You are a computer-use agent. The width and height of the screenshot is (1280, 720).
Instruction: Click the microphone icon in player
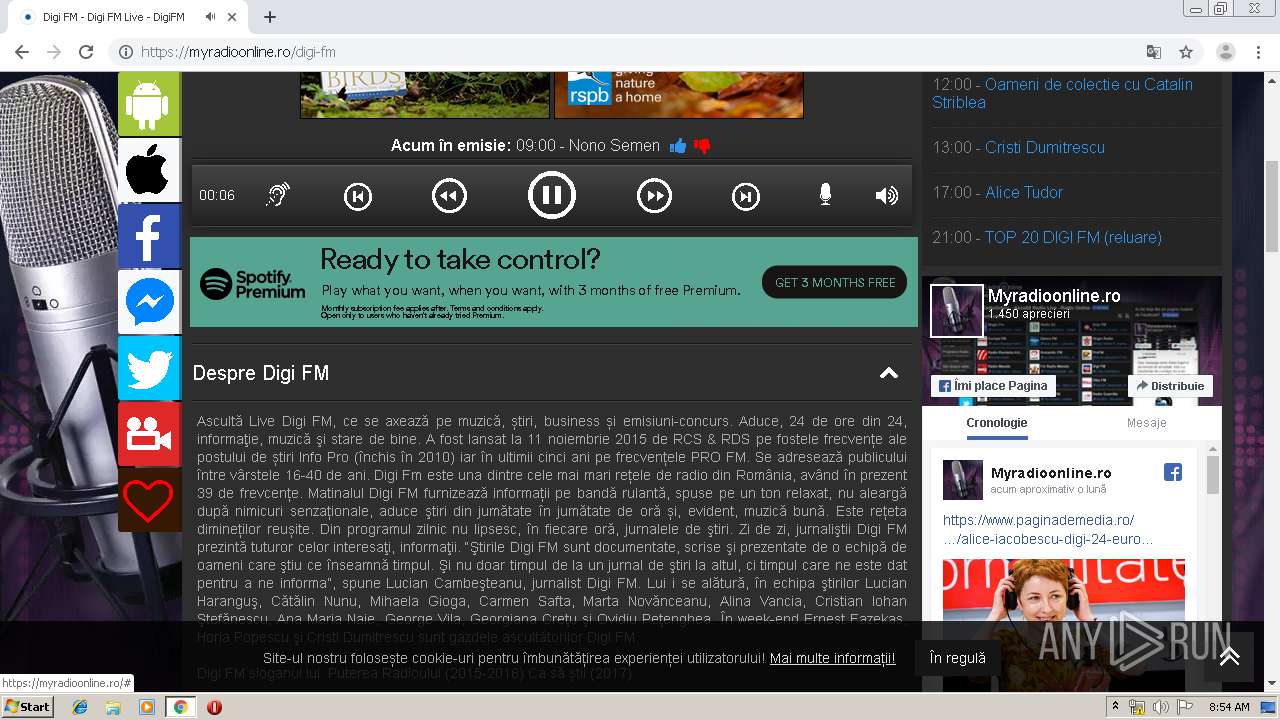click(825, 195)
